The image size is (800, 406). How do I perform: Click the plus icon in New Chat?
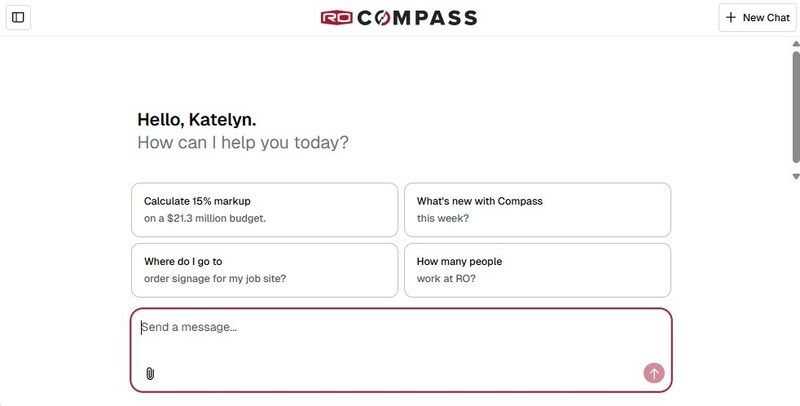731,18
